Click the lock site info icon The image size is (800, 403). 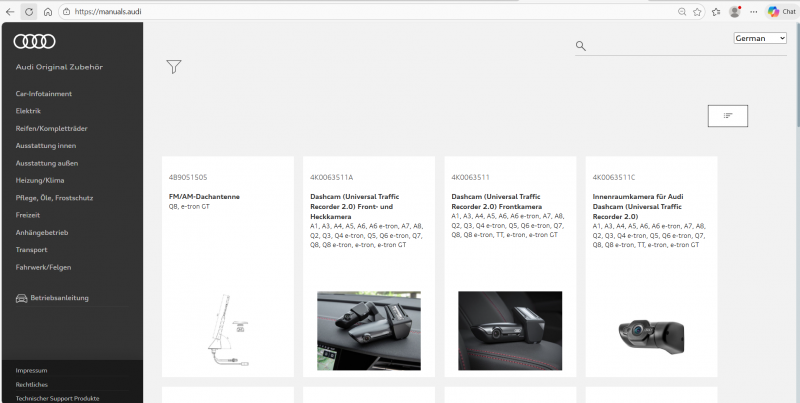tap(66, 12)
